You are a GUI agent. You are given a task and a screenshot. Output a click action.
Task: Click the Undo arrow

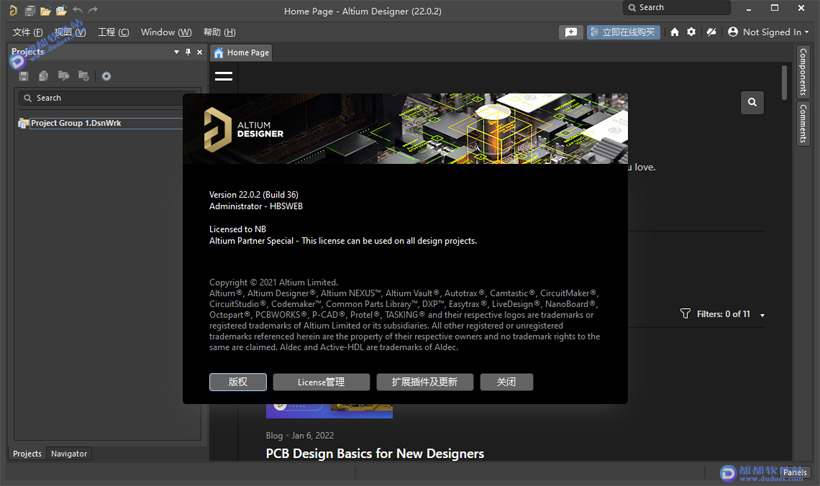77,10
